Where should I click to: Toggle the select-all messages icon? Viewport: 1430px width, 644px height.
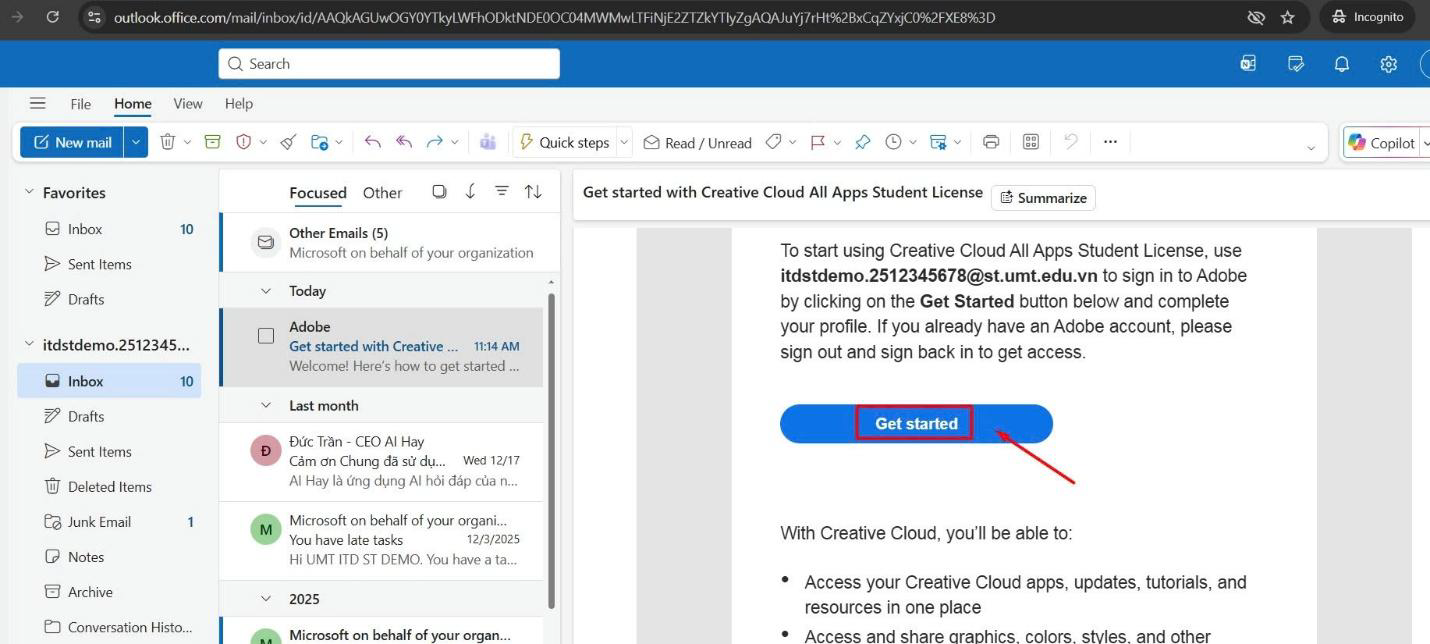(x=439, y=192)
